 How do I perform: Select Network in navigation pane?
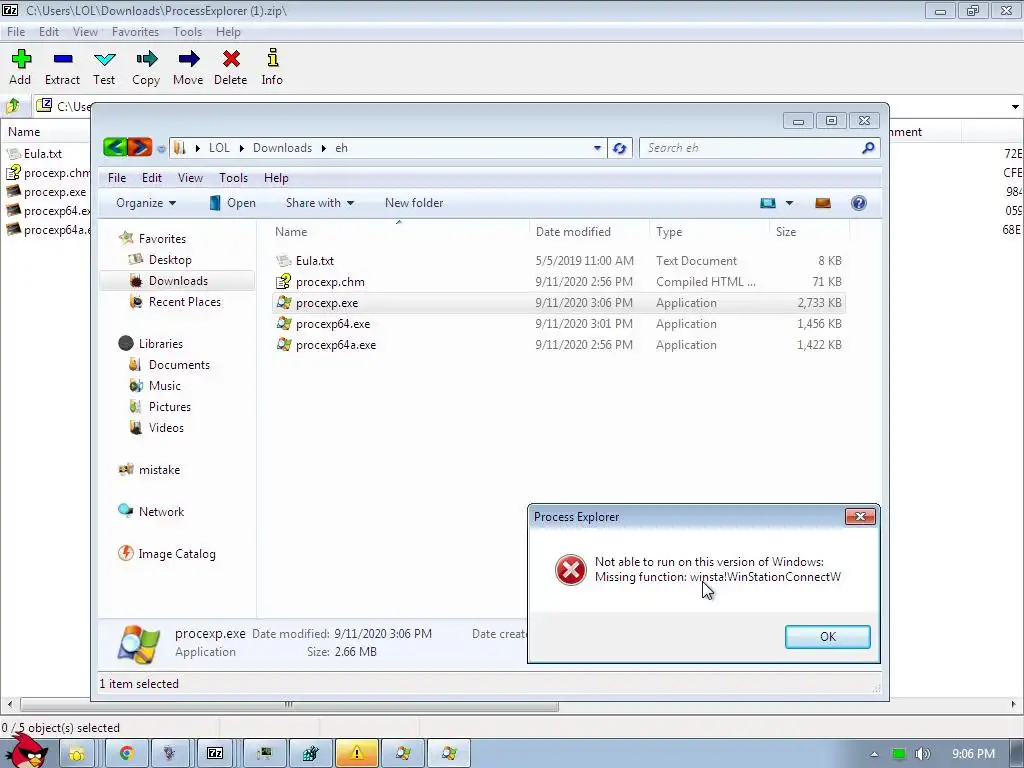pyautogui.click(x=161, y=512)
